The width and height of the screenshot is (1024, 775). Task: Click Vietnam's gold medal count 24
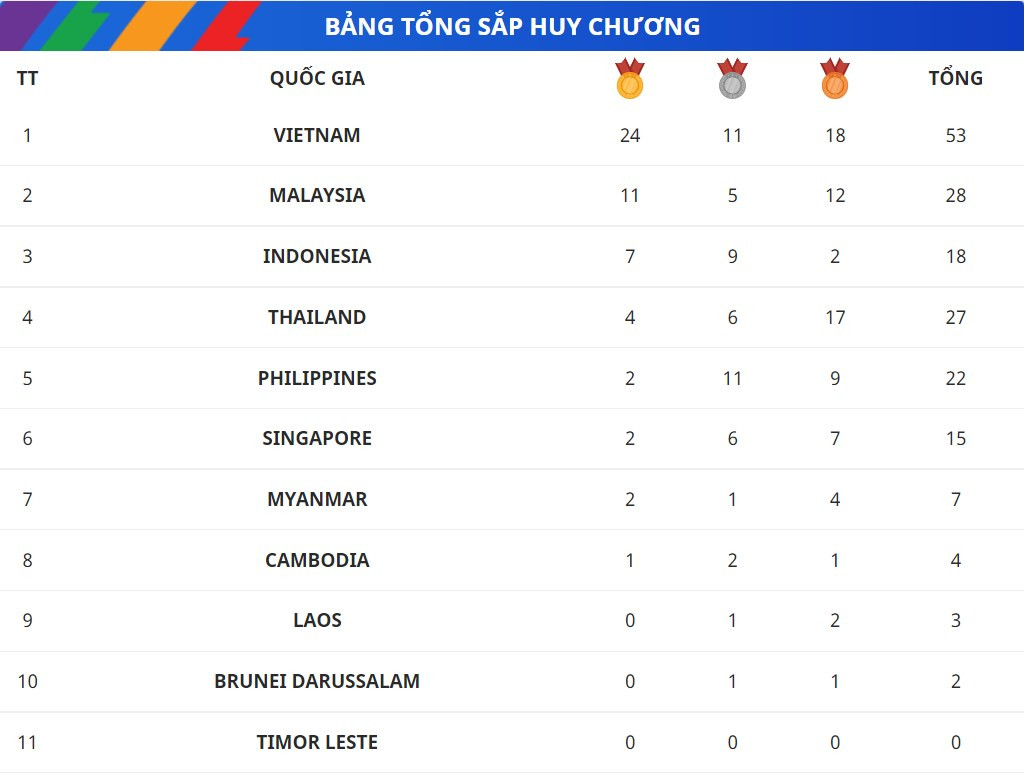630,135
